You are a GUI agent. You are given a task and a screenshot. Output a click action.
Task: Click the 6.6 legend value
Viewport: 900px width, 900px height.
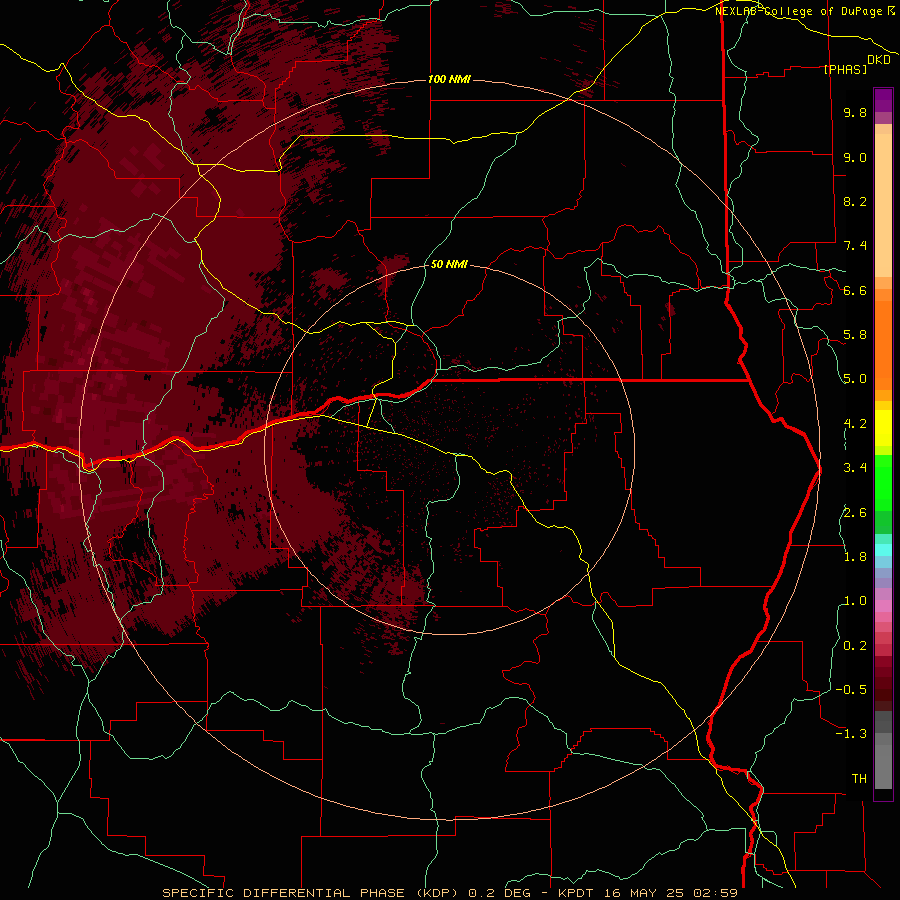855,290
